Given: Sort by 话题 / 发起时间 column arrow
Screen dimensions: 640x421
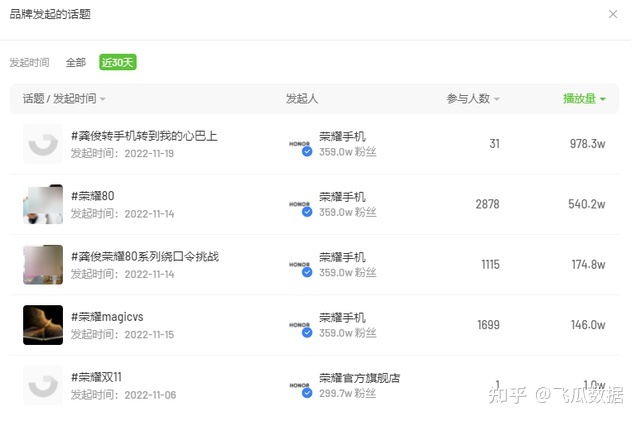Looking at the screenshot, I should pos(103,99).
